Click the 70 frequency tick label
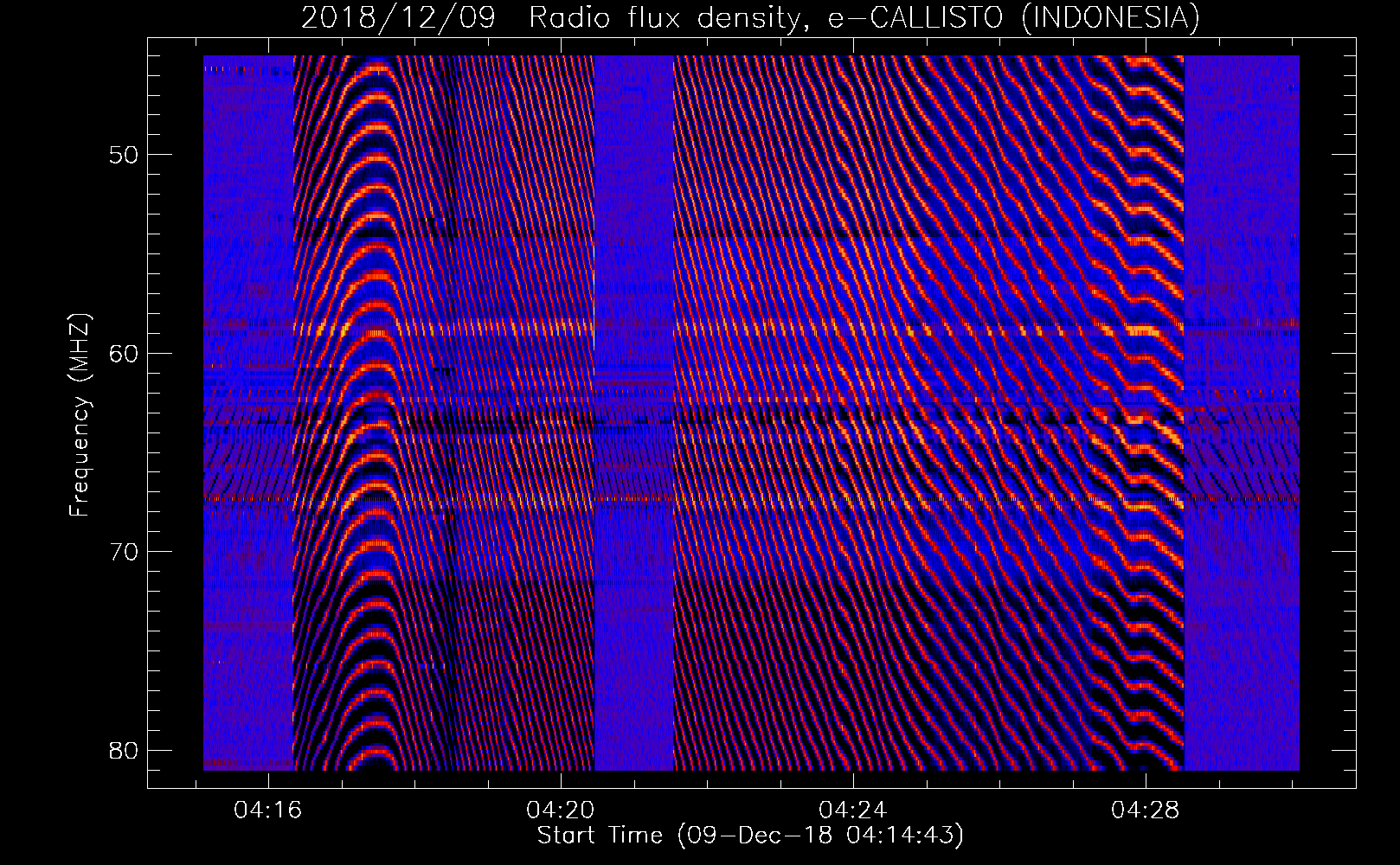Screen dimensions: 1400x865 (125, 552)
